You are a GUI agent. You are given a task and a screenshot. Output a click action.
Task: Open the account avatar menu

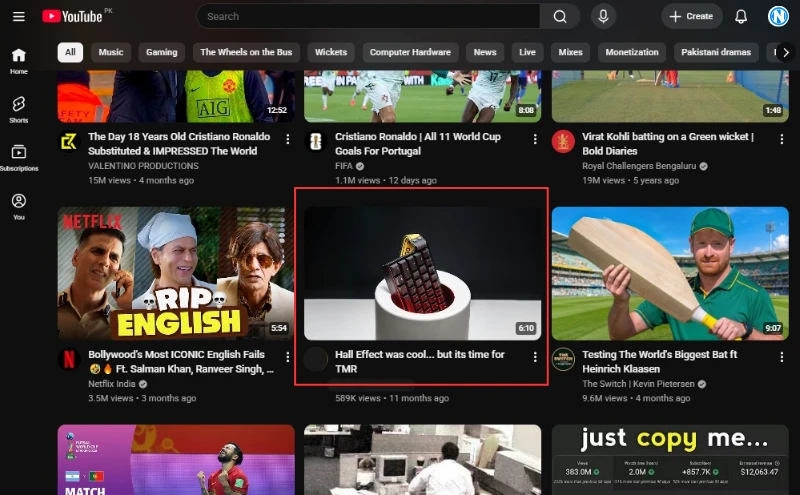[x=778, y=16]
